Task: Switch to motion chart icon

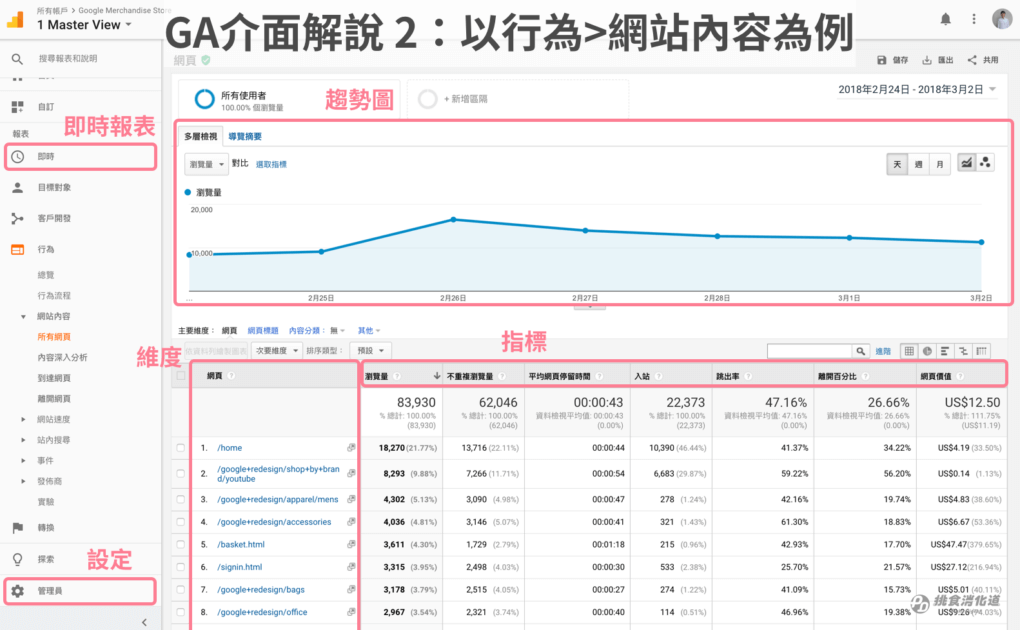Action: click(985, 163)
